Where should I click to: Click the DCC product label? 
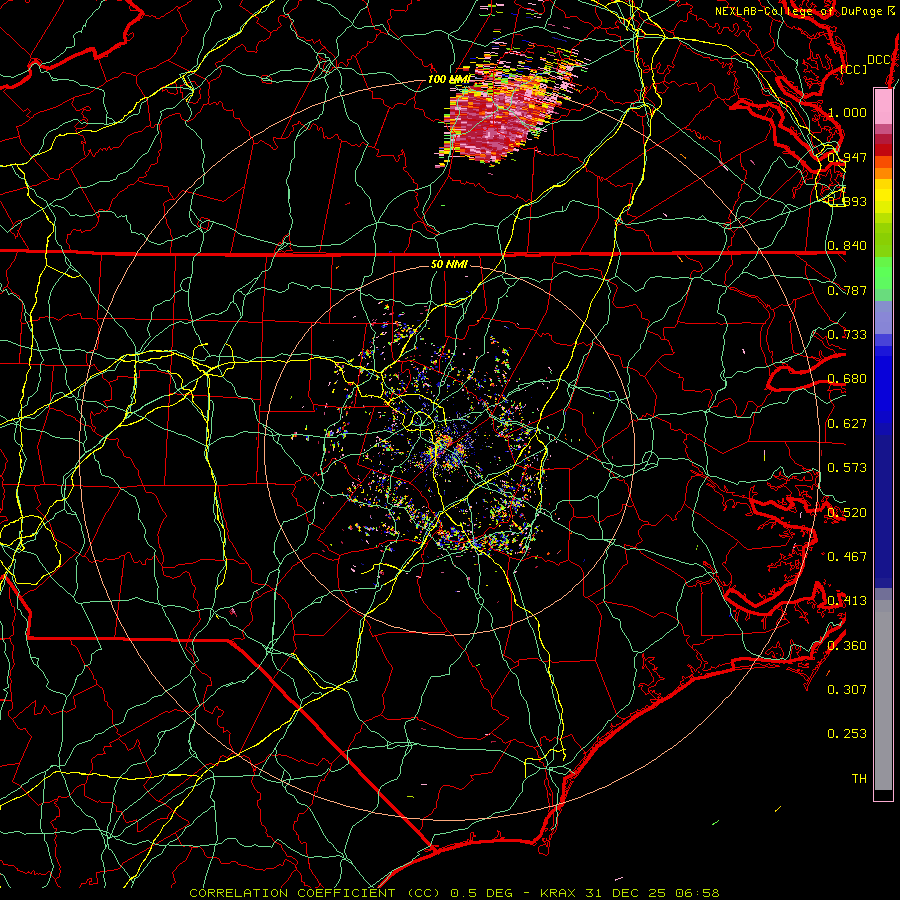(x=878, y=60)
